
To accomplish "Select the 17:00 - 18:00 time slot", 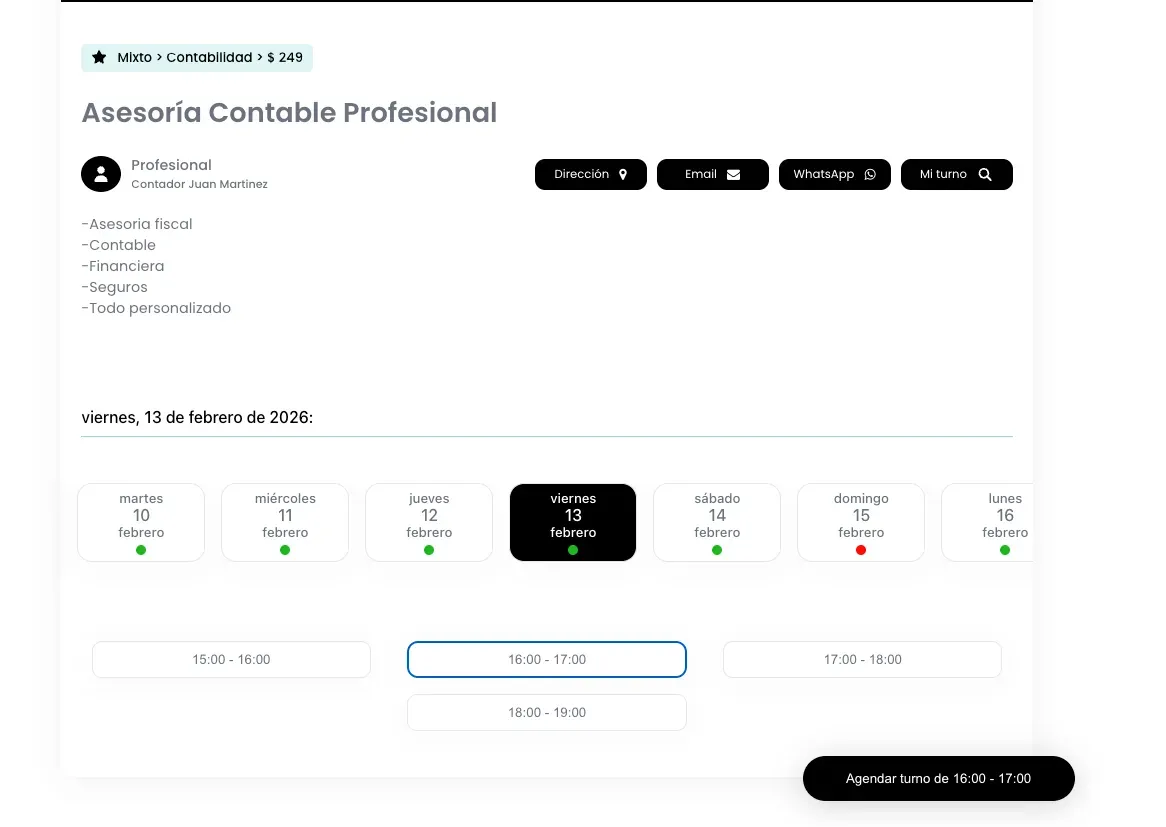I will coord(862,659).
